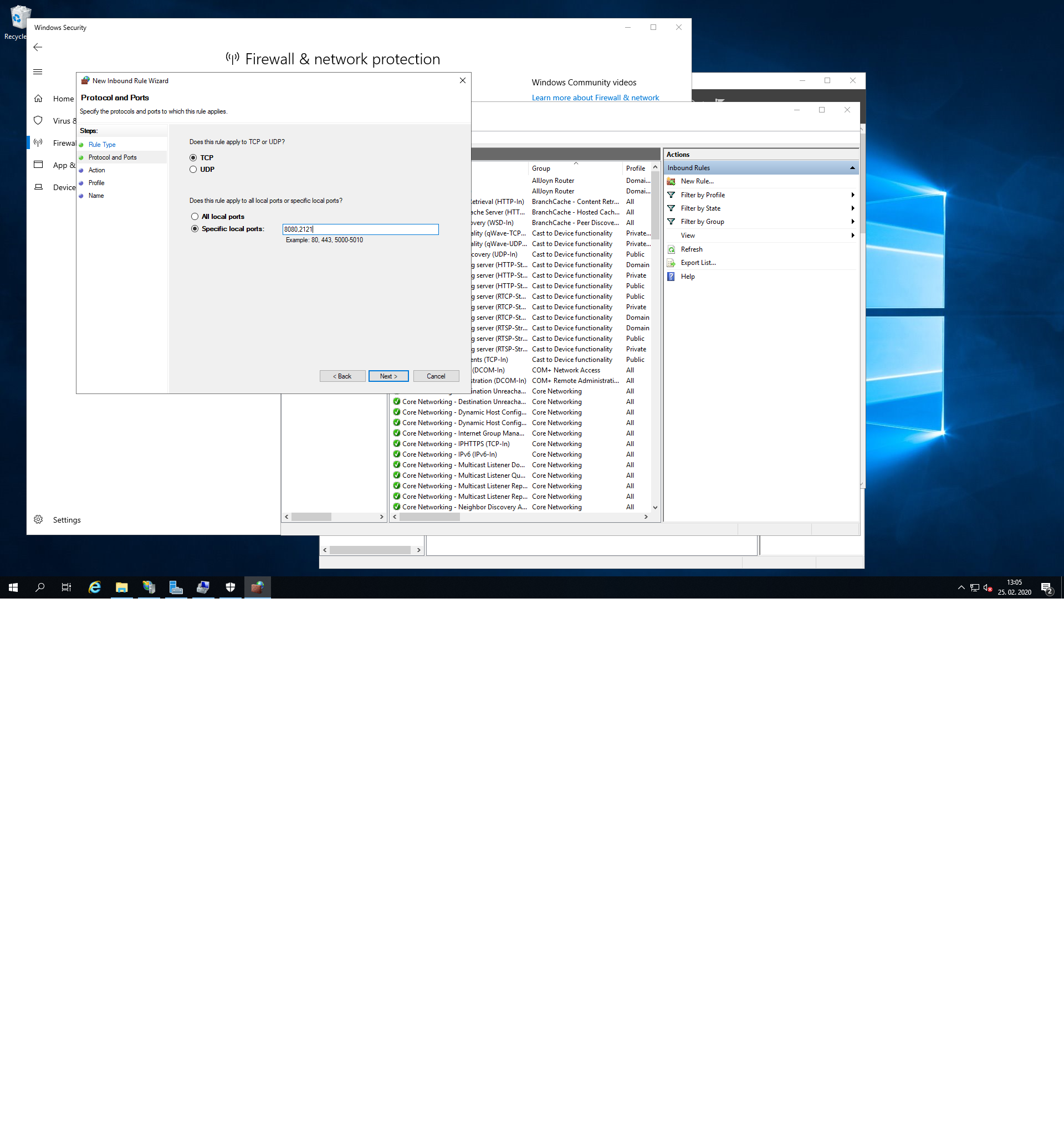Viewport: 1064px width, 1135px height.
Task: Select the Action step in wizard
Action: (96, 170)
